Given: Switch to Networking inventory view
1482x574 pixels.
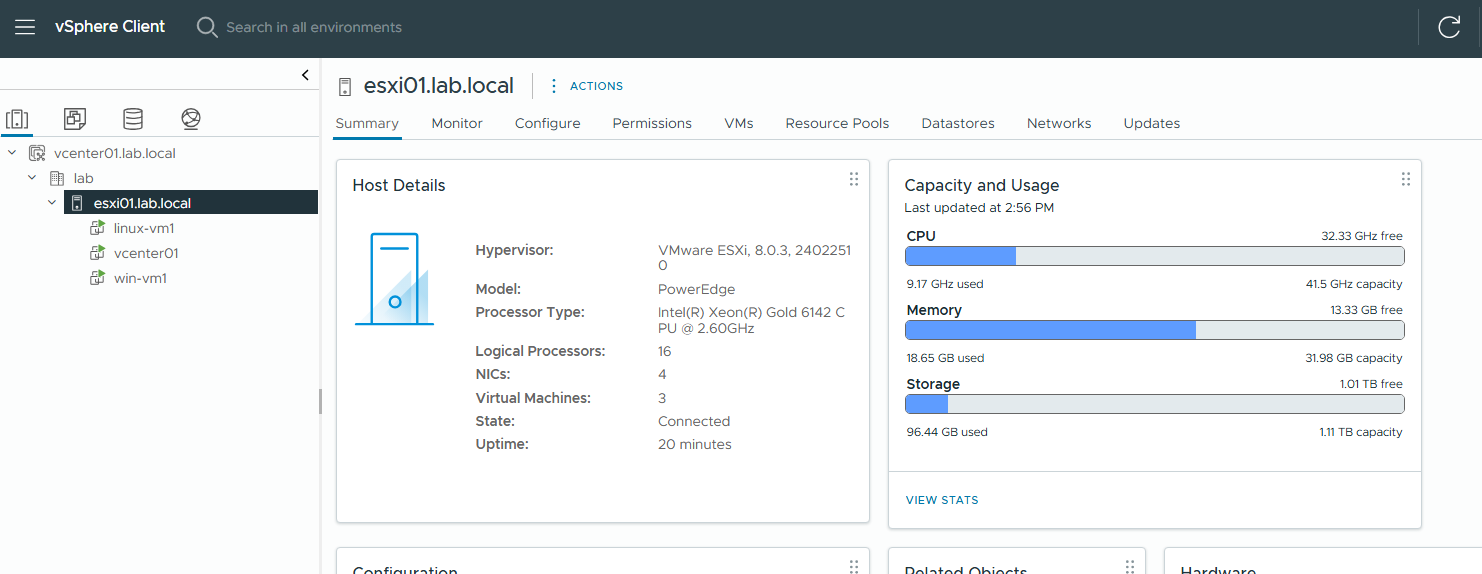Looking at the screenshot, I should pyautogui.click(x=191, y=119).
